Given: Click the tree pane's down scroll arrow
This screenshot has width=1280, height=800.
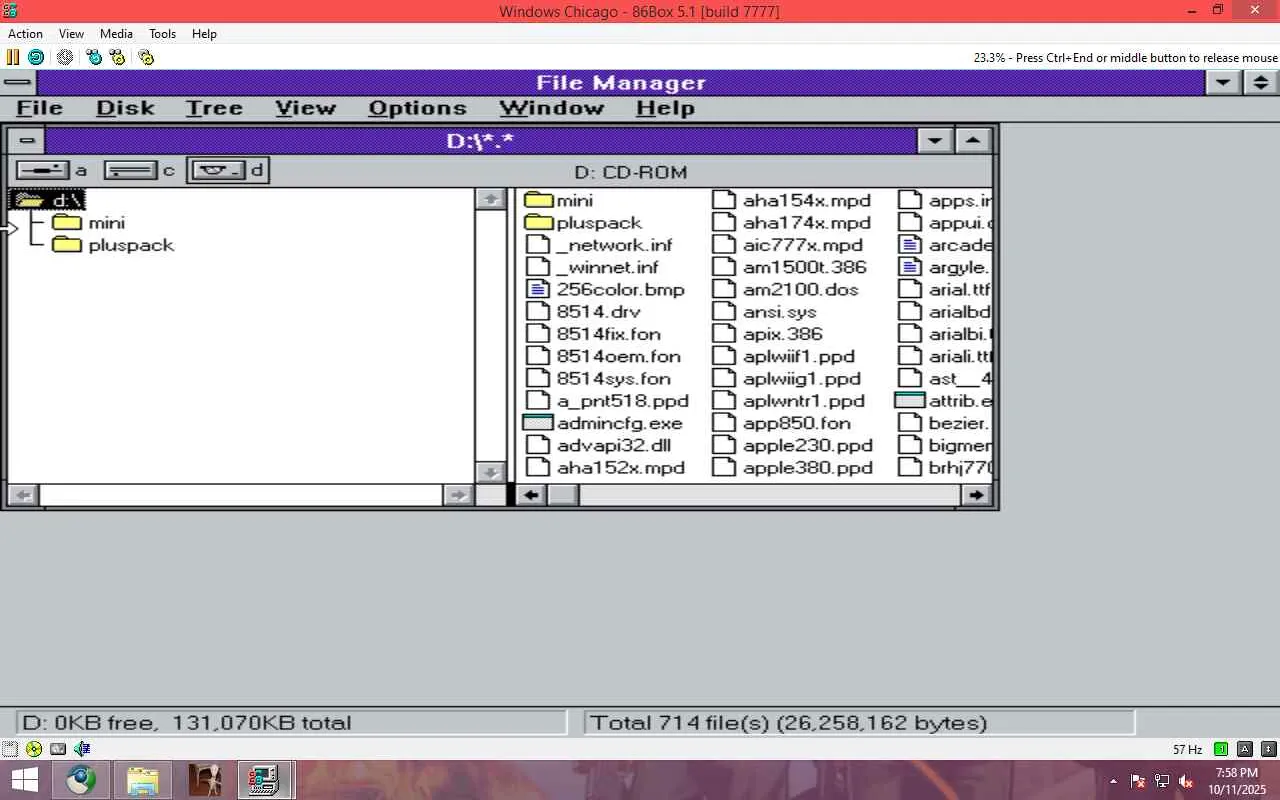Looking at the screenshot, I should tap(490, 472).
